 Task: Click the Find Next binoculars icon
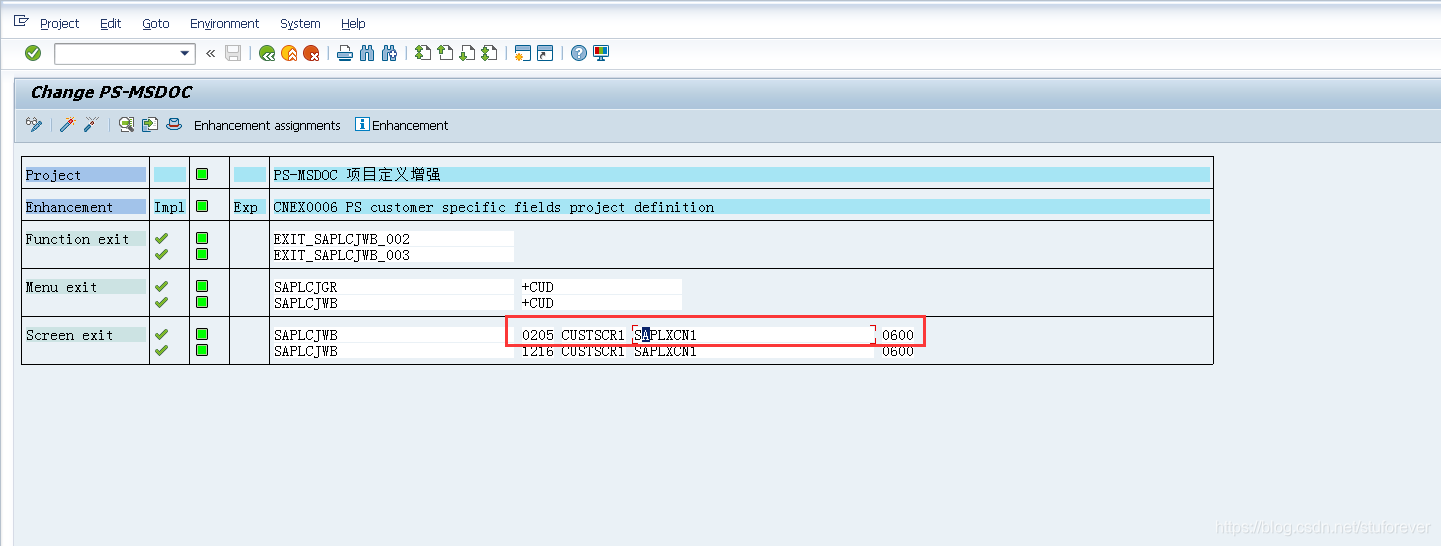coord(389,53)
